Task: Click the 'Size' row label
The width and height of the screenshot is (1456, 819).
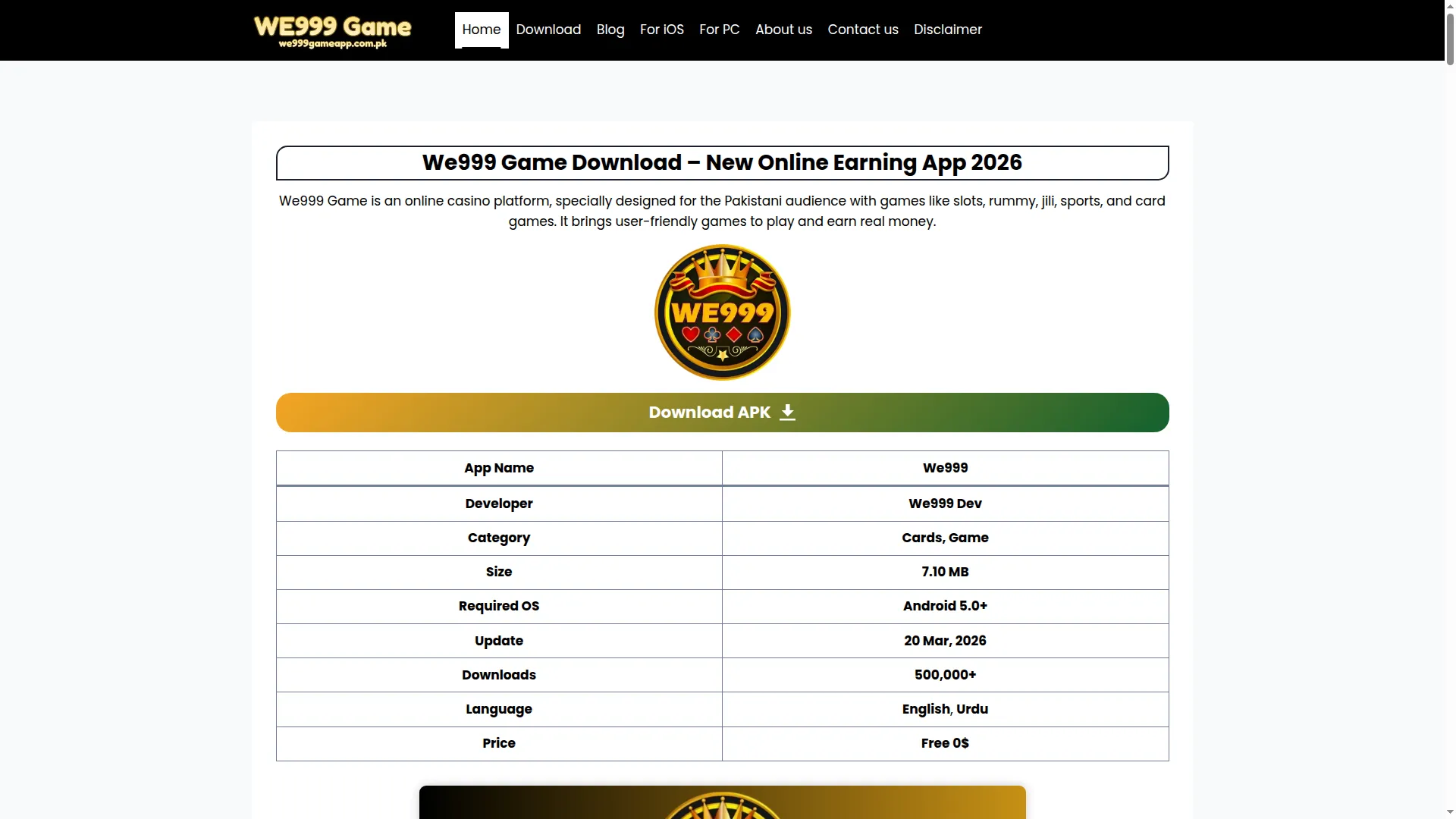Action: [x=499, y=572]
